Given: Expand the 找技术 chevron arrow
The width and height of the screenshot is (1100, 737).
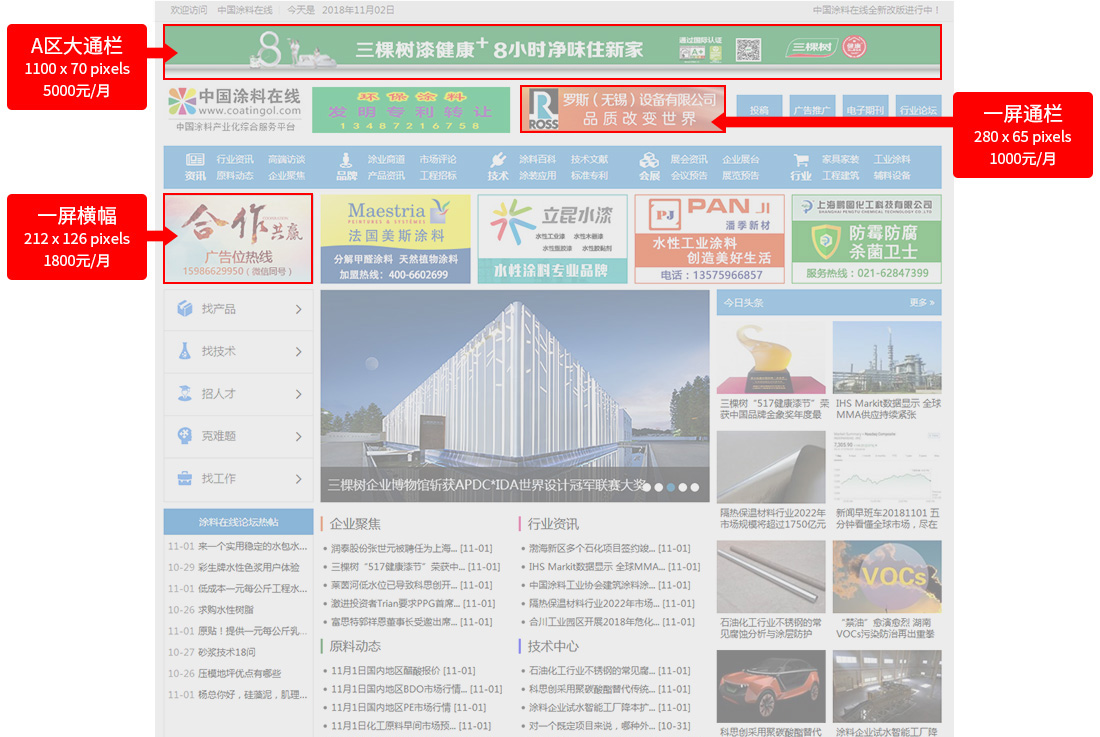Looking at the screenshot, I should point(299,352).
